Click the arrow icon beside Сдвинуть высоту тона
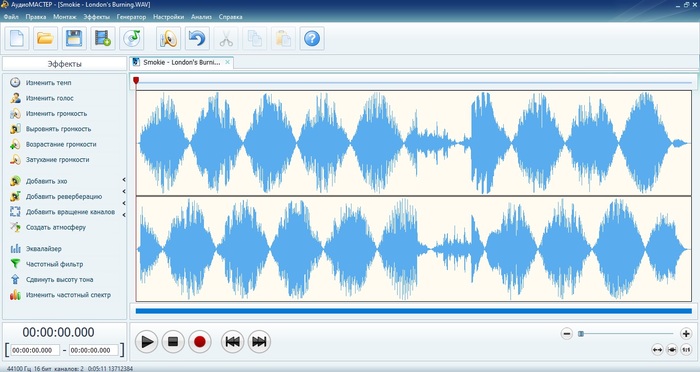700x372 pixels. tap(15, 279)
